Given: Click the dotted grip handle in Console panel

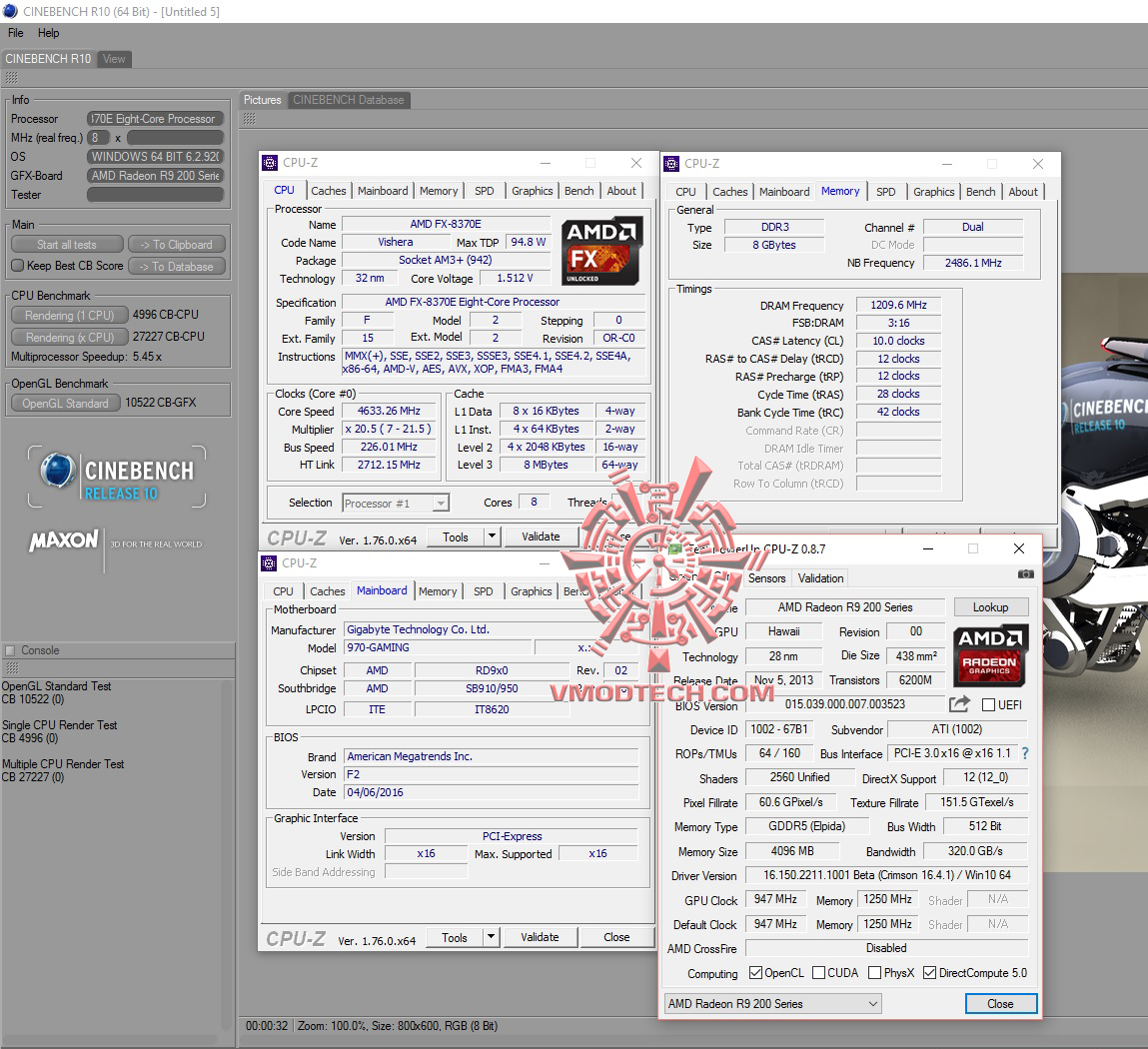Looking at the screenshot, I should (12, 667).
